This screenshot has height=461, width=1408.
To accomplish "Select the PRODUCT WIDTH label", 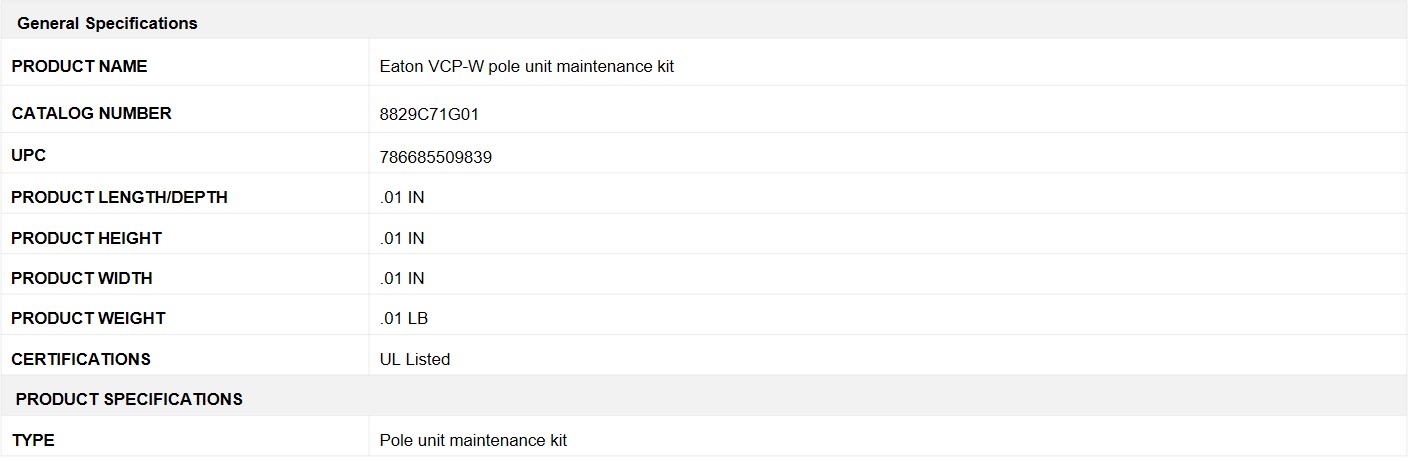I will tap(82, 278).
